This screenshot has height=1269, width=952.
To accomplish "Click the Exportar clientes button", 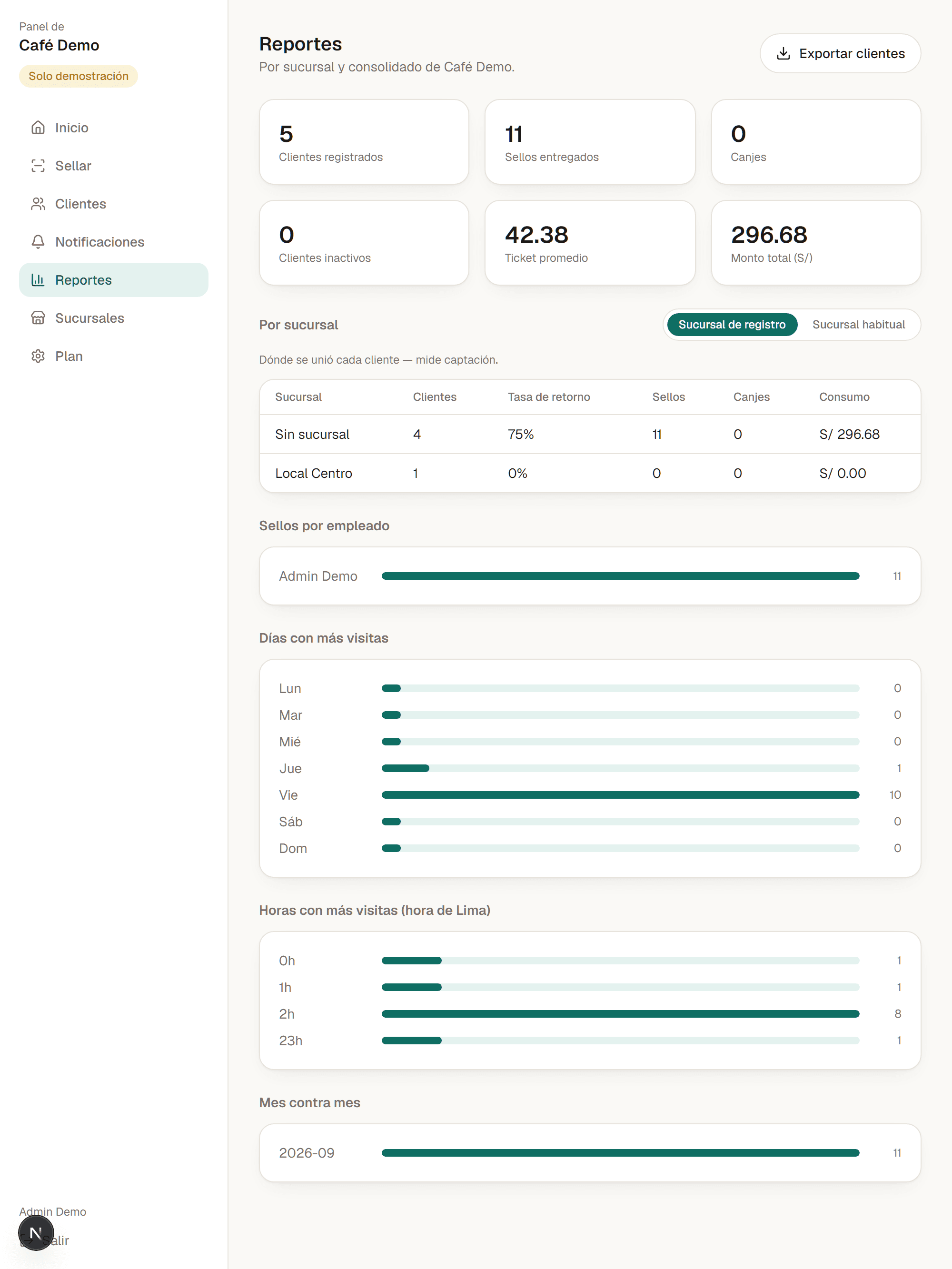I will (840, 53).
